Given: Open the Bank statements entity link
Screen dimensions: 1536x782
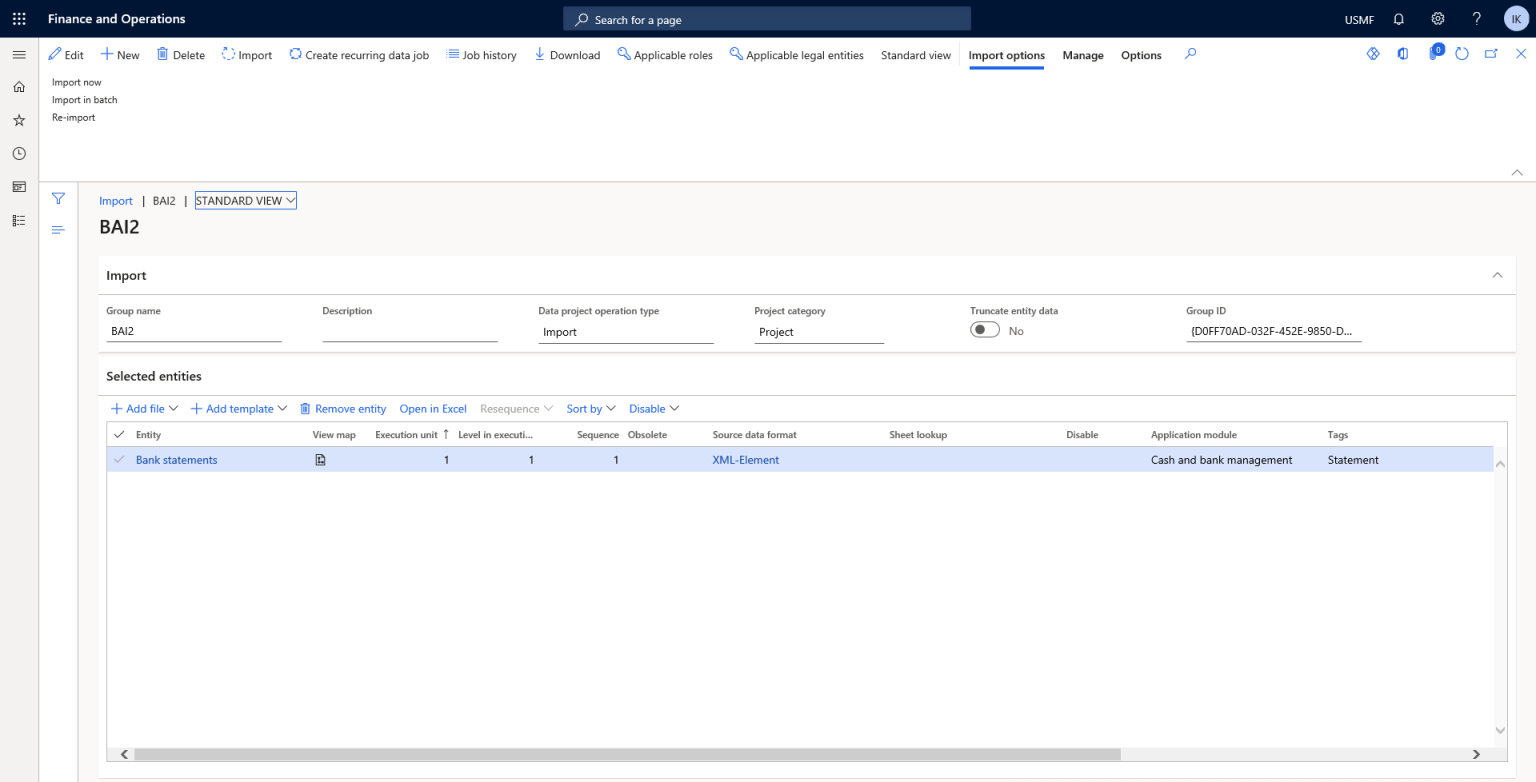Looking at the screenshot, I should pos(177,459).
